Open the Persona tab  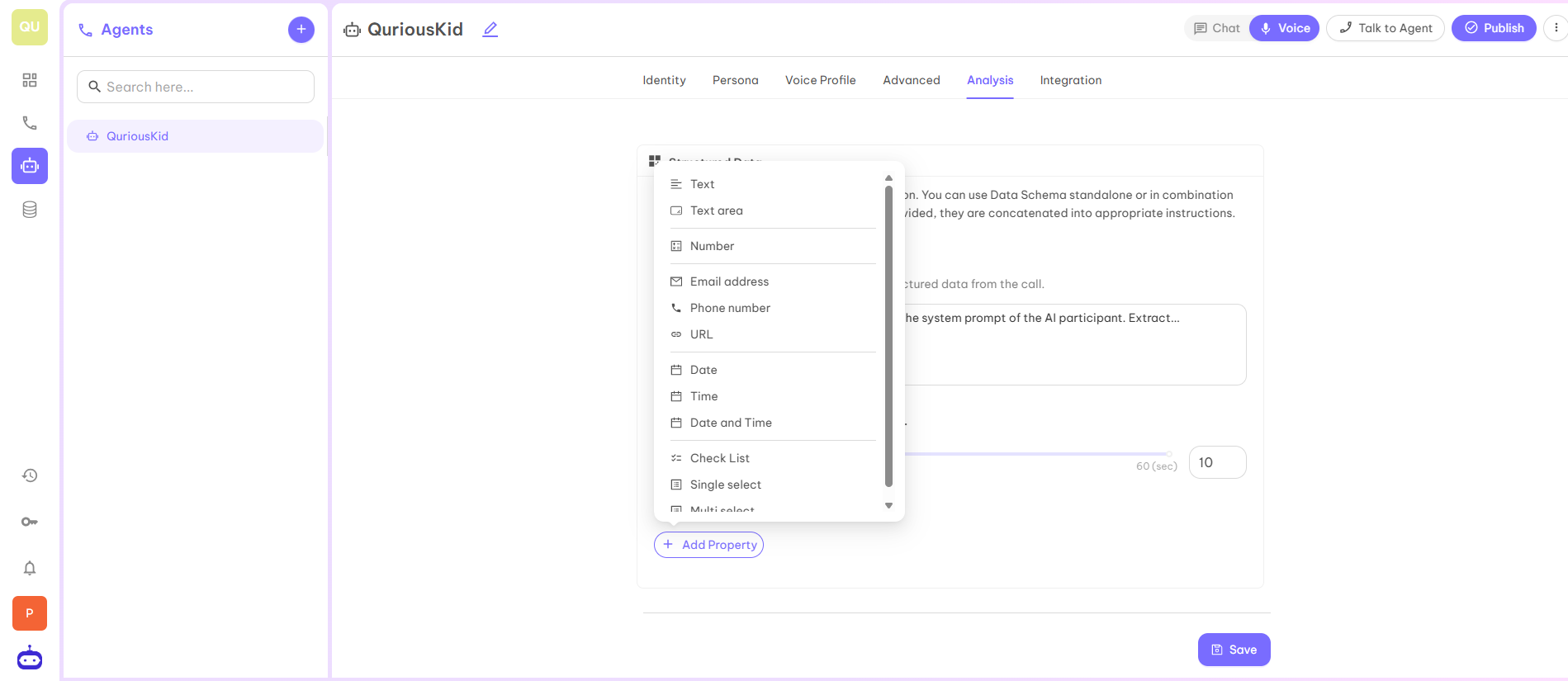[x=736, y=80]
